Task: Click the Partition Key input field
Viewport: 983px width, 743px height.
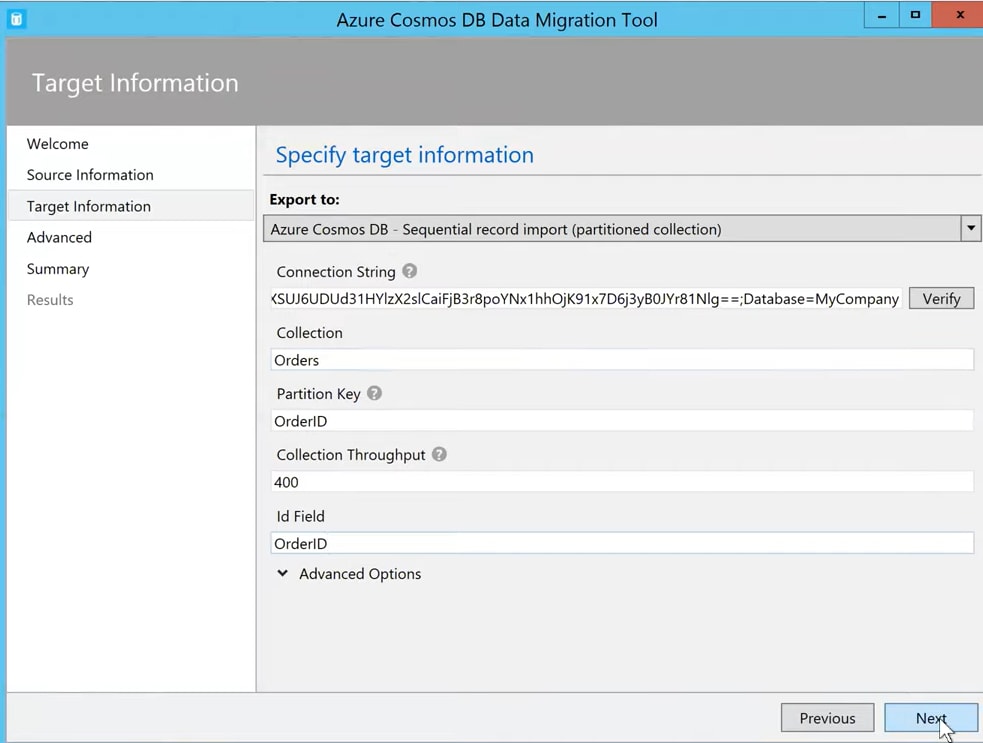Action: coord(622,421)
